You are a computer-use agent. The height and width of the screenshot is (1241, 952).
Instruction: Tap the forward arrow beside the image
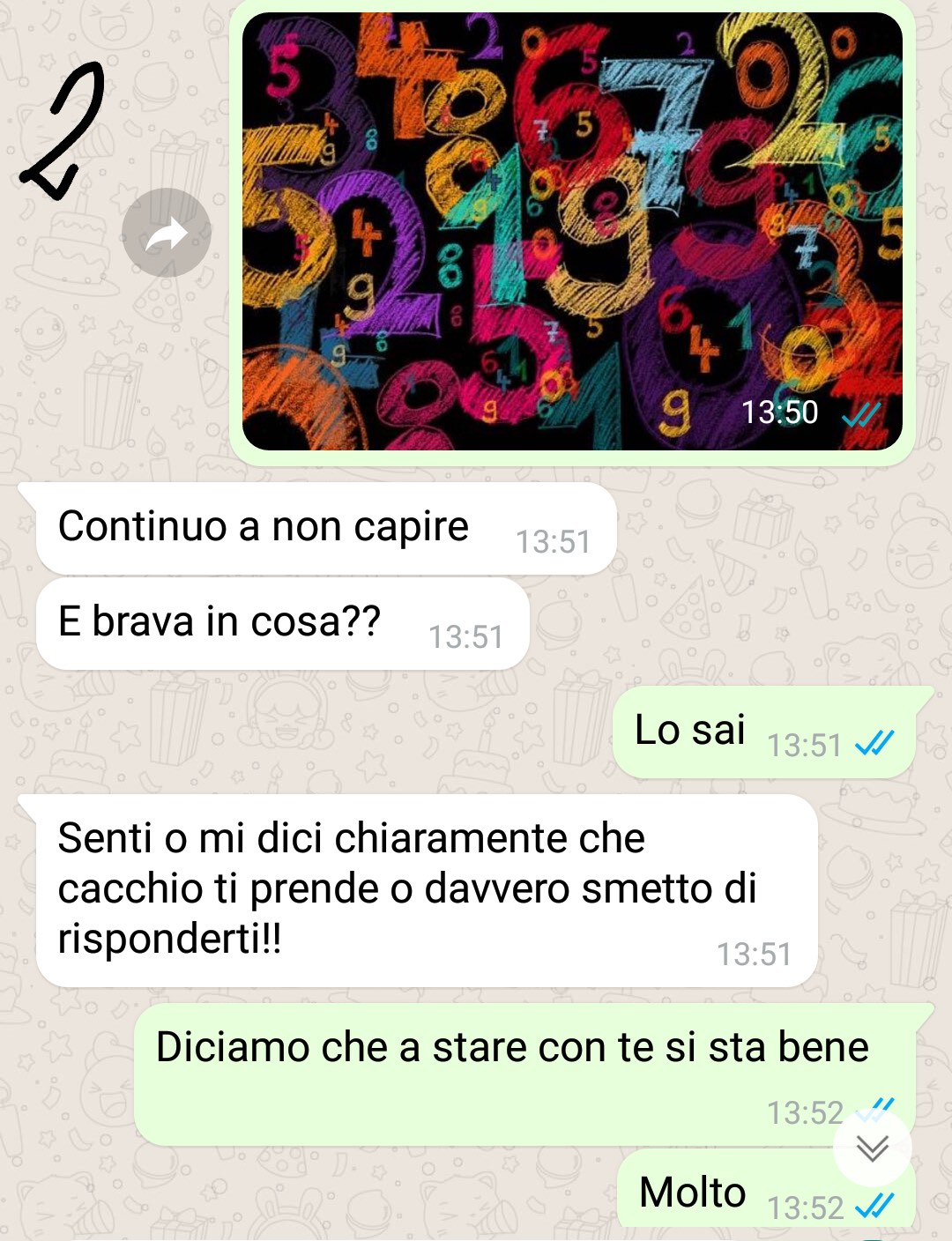(x=167, y=233)
